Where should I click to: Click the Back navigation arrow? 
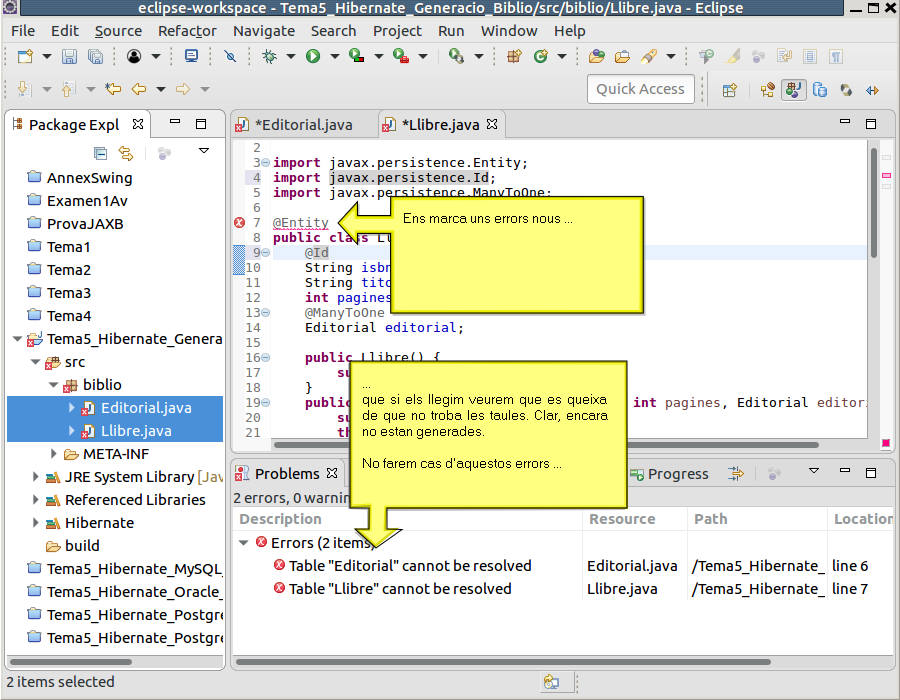click(x=139, y=89)
